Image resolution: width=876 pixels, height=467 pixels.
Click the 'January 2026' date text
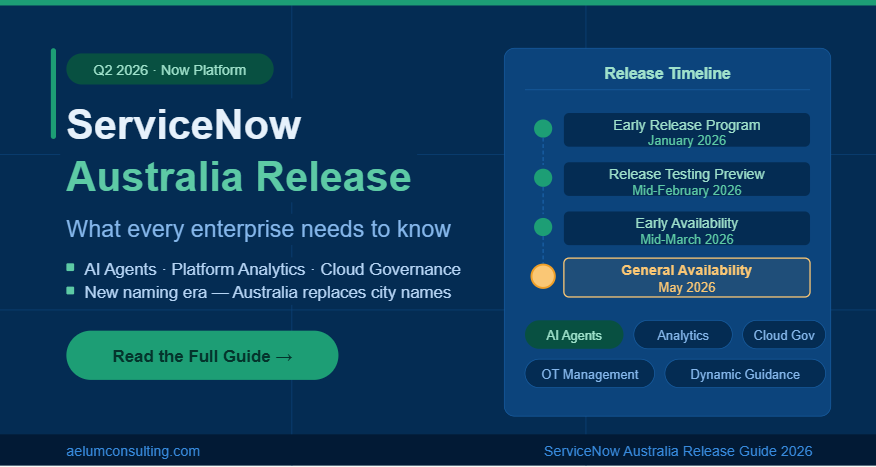tap(687, 140)
